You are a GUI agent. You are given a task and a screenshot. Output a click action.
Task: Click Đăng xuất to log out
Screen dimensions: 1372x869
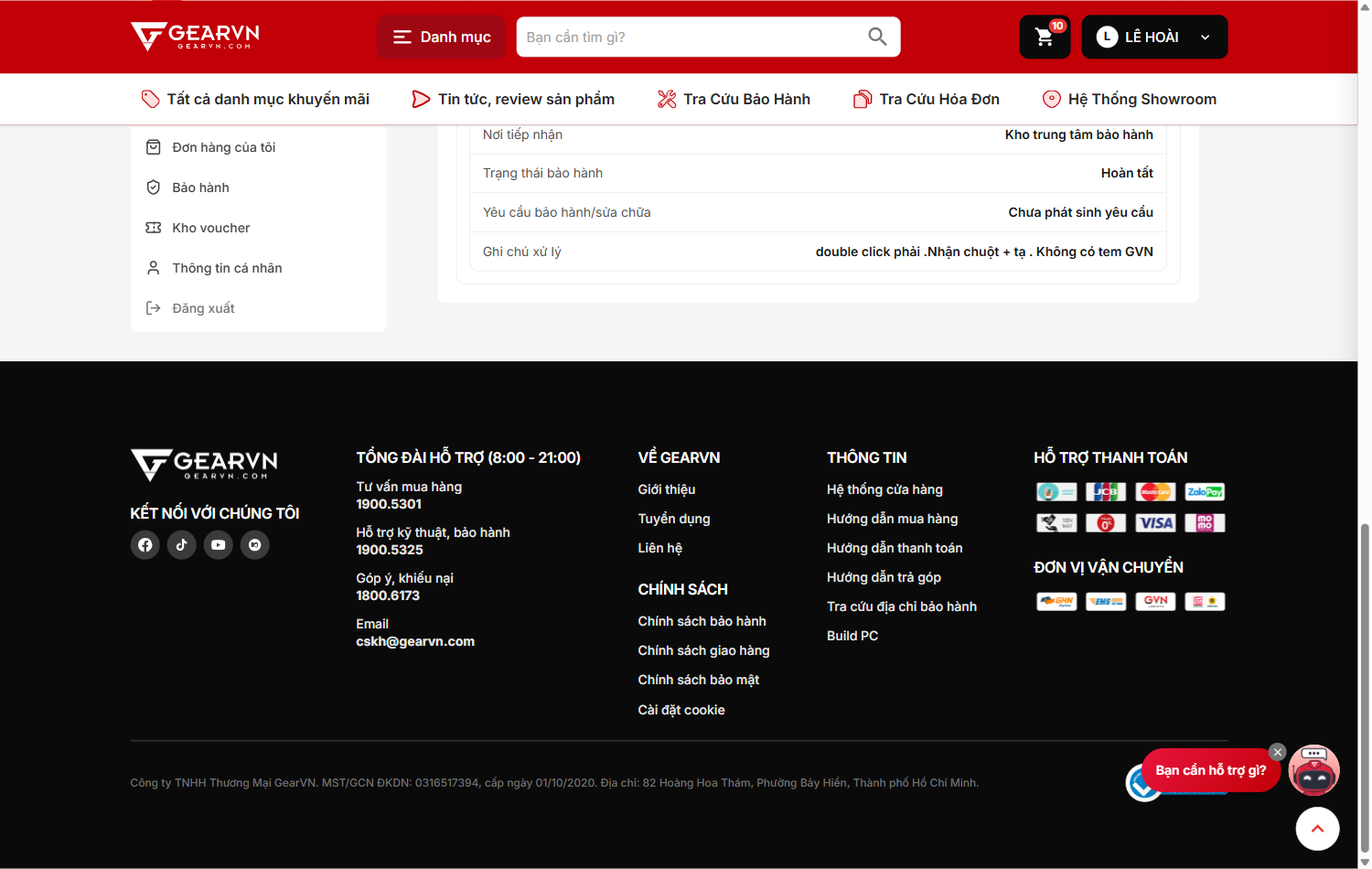(x=203, y=308)
